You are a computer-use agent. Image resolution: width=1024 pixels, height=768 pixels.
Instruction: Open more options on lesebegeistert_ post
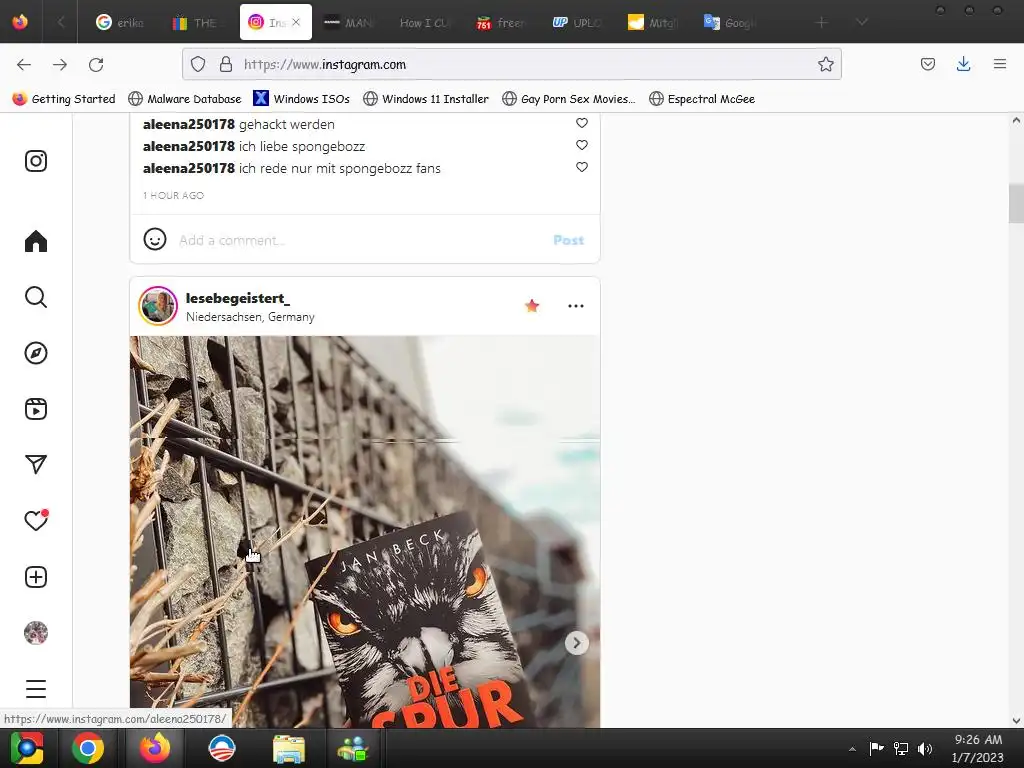click(576, 306)
